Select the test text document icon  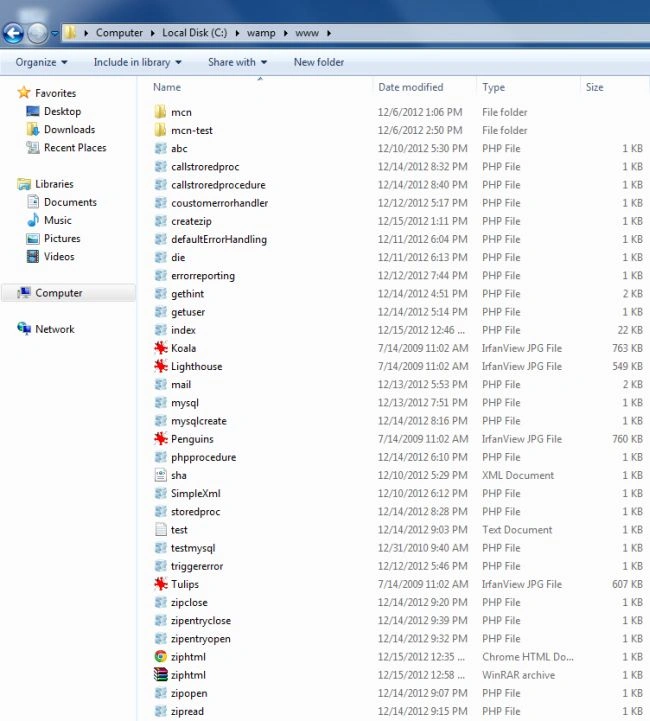160,529
